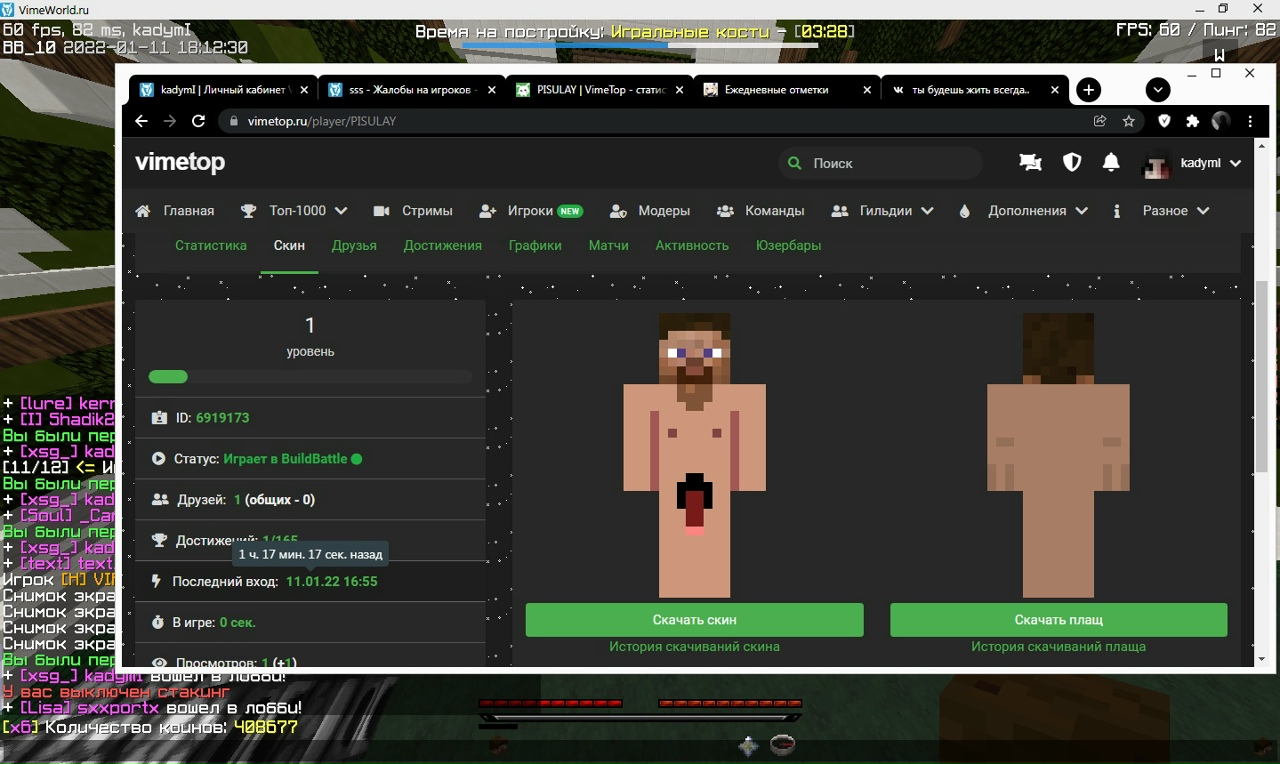Click the share icon in address bar
1280x764 pixels.
(x=1100, y=121)
